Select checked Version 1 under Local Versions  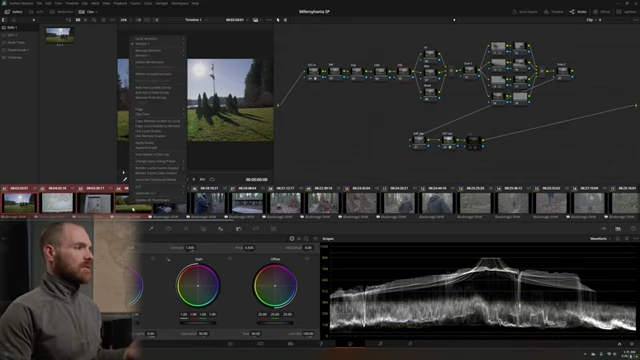(x=158, y=44)
